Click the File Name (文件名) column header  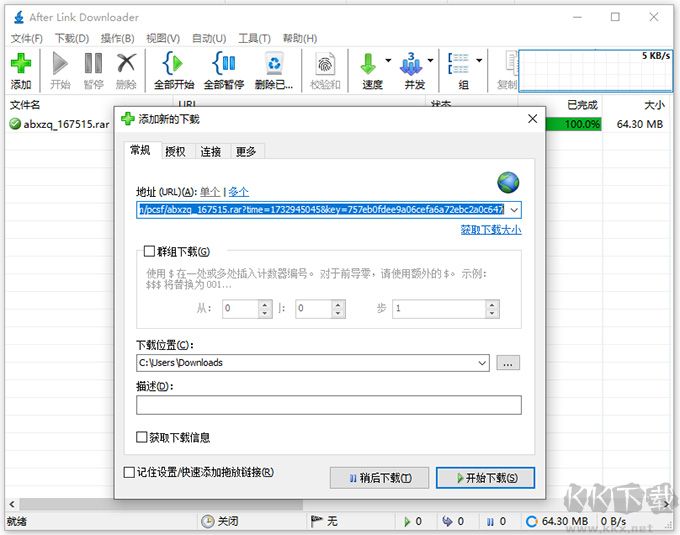(x=25, y=105)
